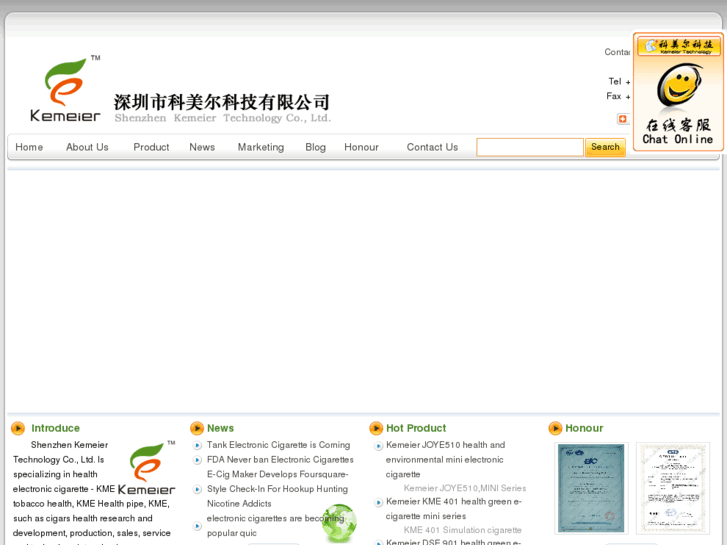Click the green globe icon in News
Screen dimensions: 727x545
[339, 523]
